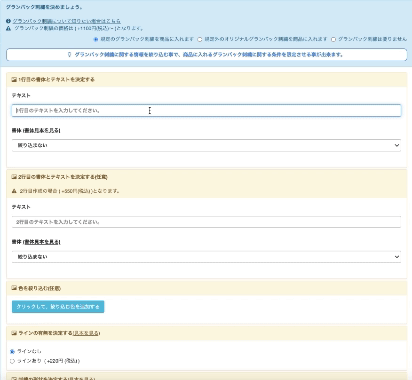The image size is (412, 380).
Task: Click the white hint box about narrowing embroidery conditions
Action: [x=206, y=55]
